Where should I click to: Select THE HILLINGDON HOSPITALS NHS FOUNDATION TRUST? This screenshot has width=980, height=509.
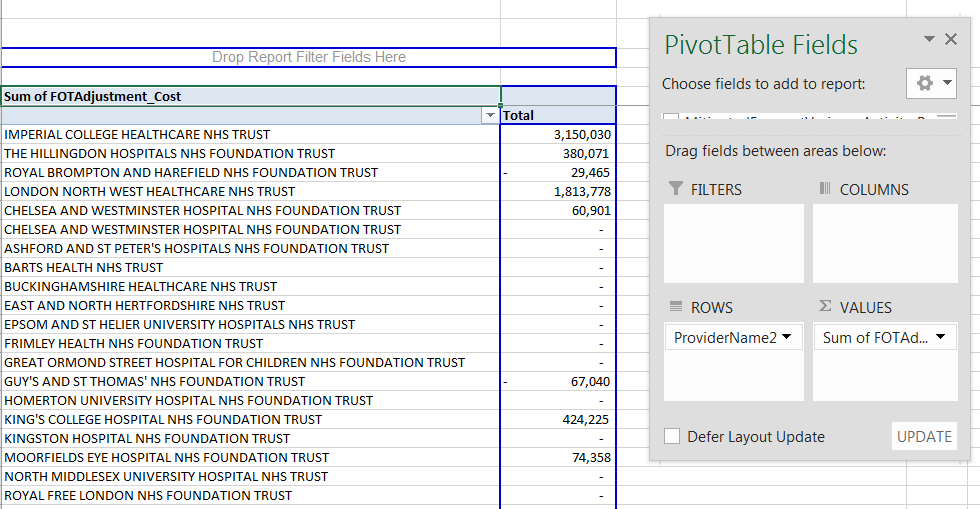click(251, 153)
